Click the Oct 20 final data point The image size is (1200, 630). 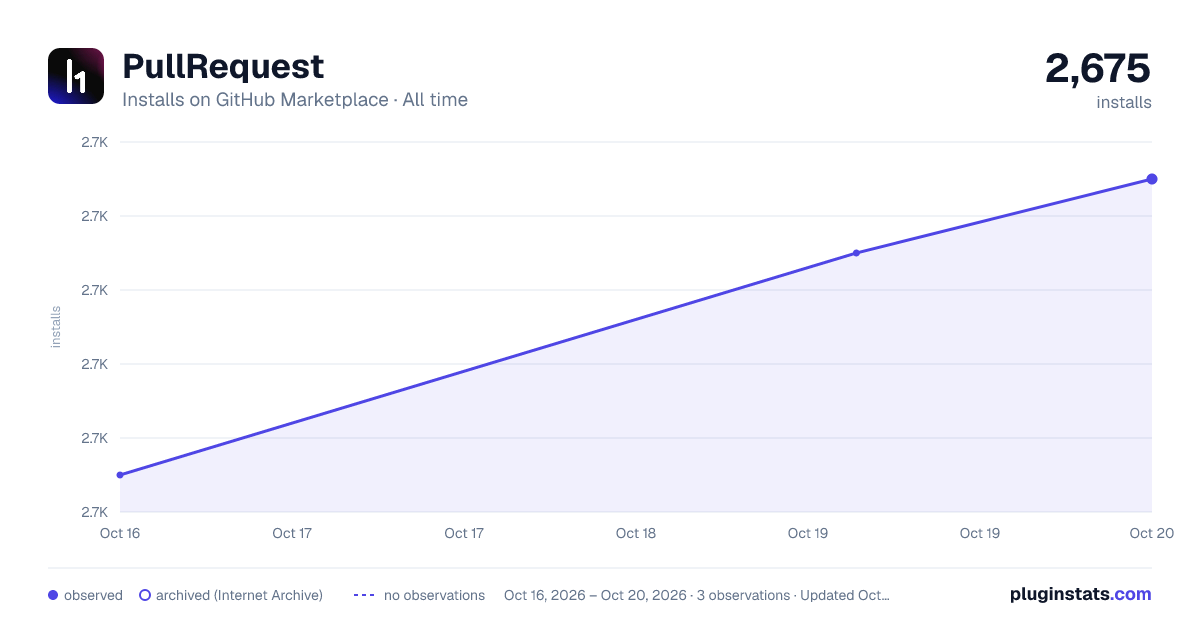(1152, 179)
